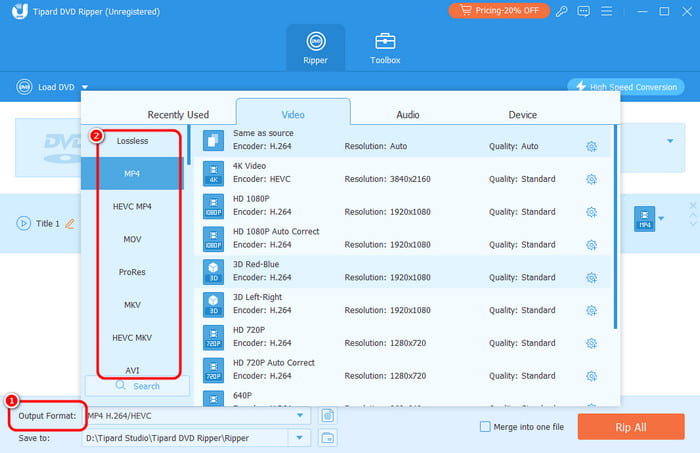
Task: Open settings gear for HD 1080P
Action: (592, 212)
